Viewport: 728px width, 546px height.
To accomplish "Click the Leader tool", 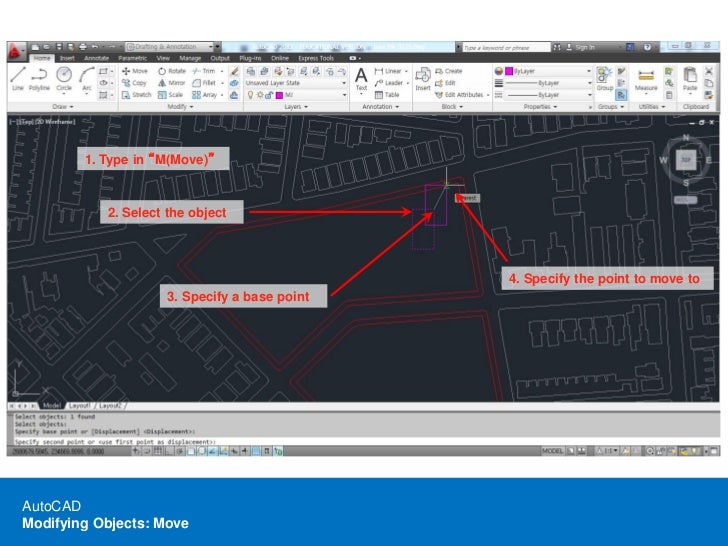I will 389,83.
